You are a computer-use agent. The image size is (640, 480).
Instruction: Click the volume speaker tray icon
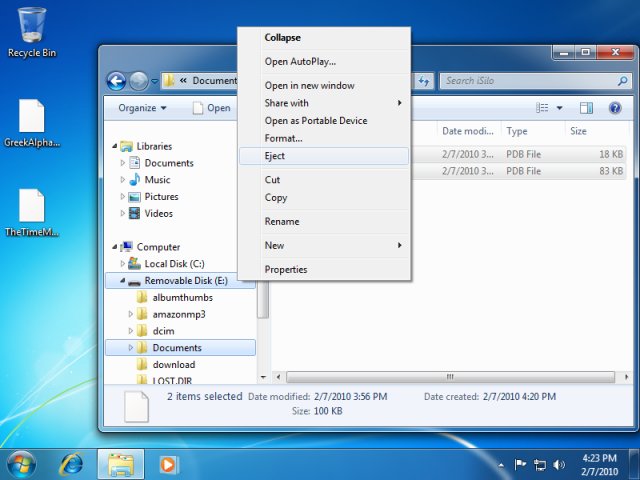tap(558, 465)
